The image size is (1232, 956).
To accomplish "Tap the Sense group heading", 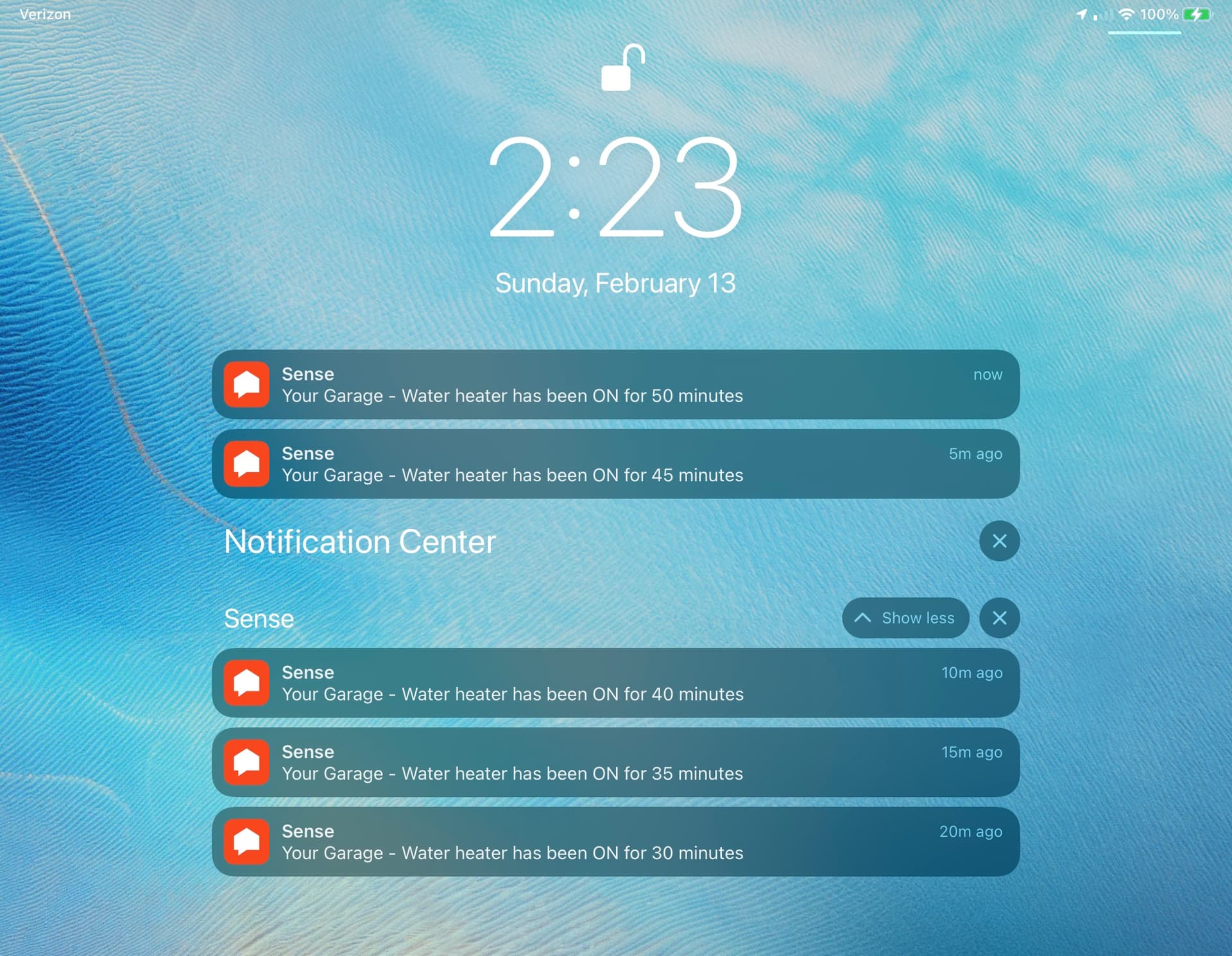I will point(259,619).
